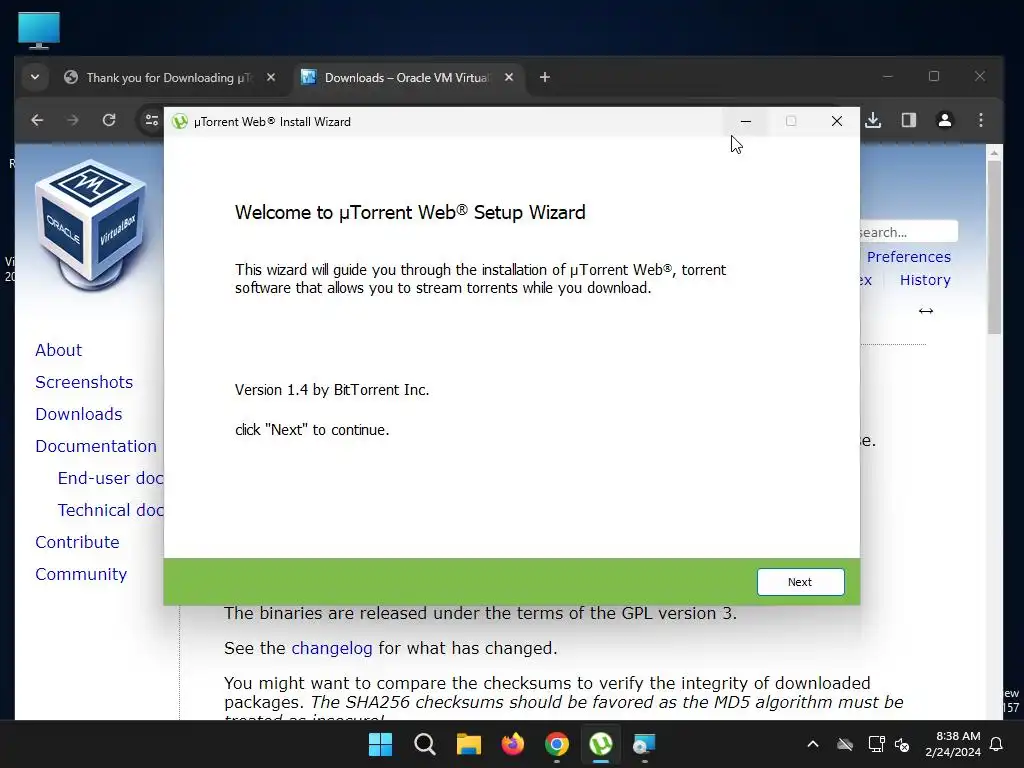
Task: Open Windows Search from the taskbar
Action: tap(424, 744)
